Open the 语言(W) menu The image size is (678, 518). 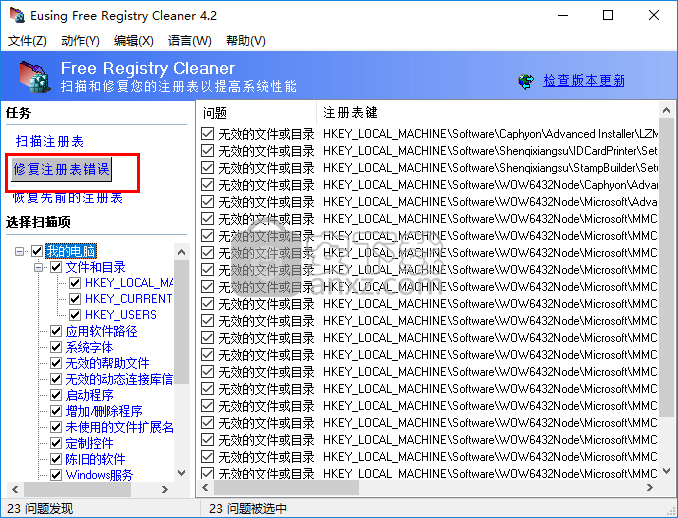click(189, 41)
